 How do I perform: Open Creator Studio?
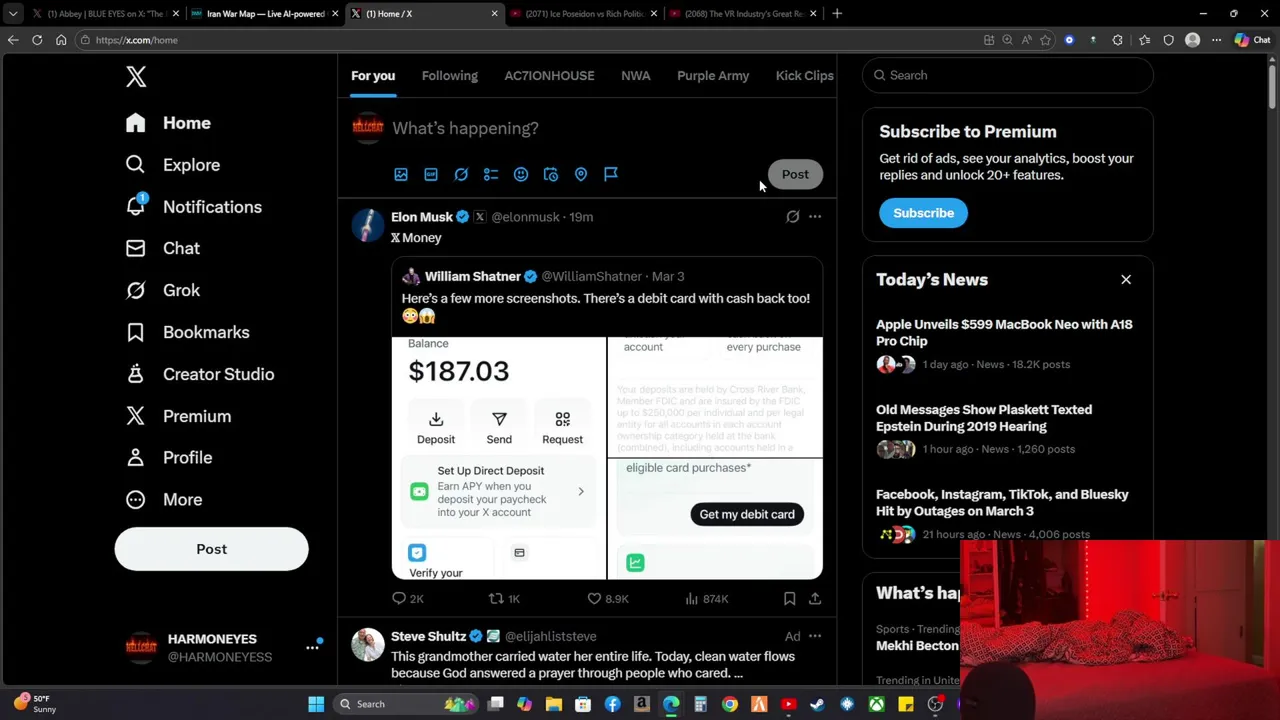coord(199,374)
